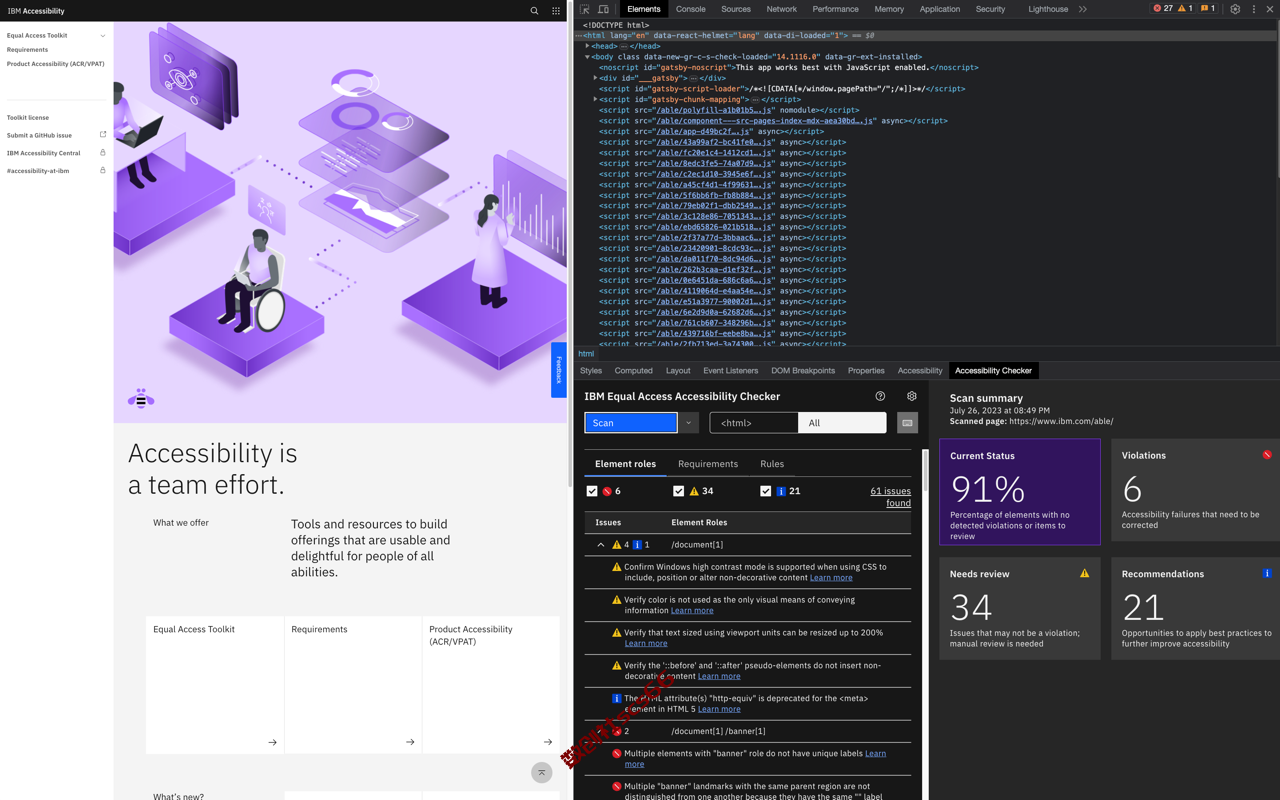The width and height of the screenshot is (1280, 800).
Task: Open the blue Feedback tab on page edge
Action: [559, 370]
